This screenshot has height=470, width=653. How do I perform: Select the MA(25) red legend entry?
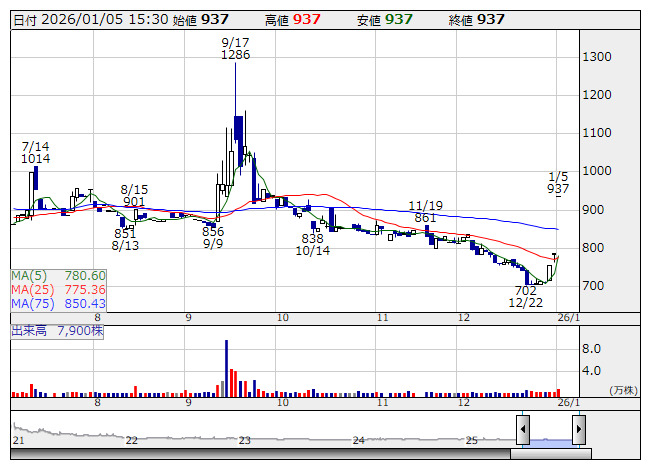[59, 289]
